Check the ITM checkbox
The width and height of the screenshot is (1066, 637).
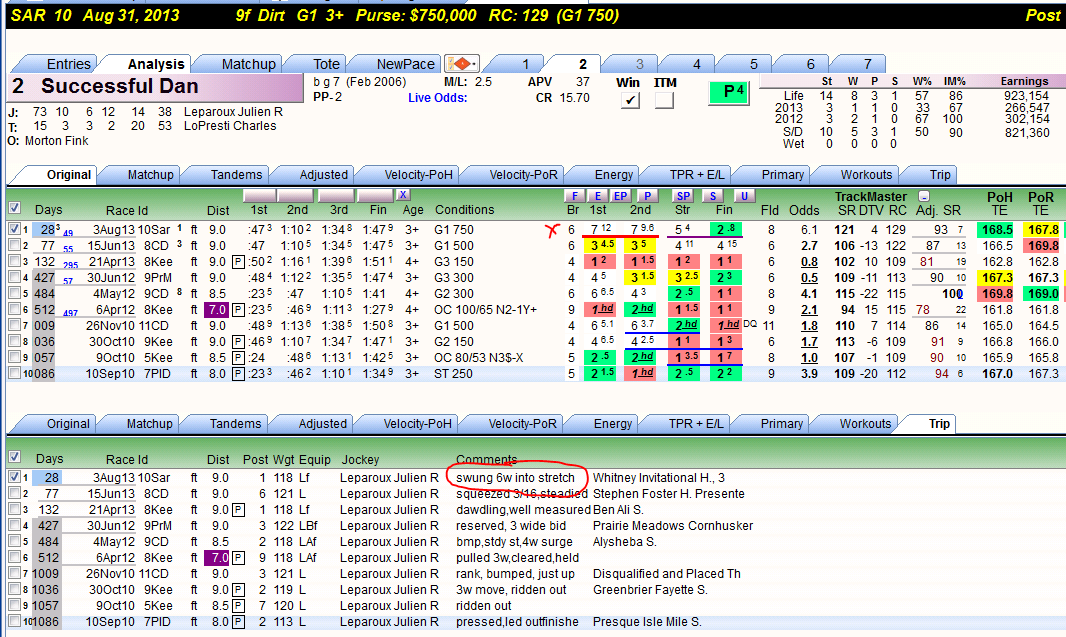coord(664,100)
